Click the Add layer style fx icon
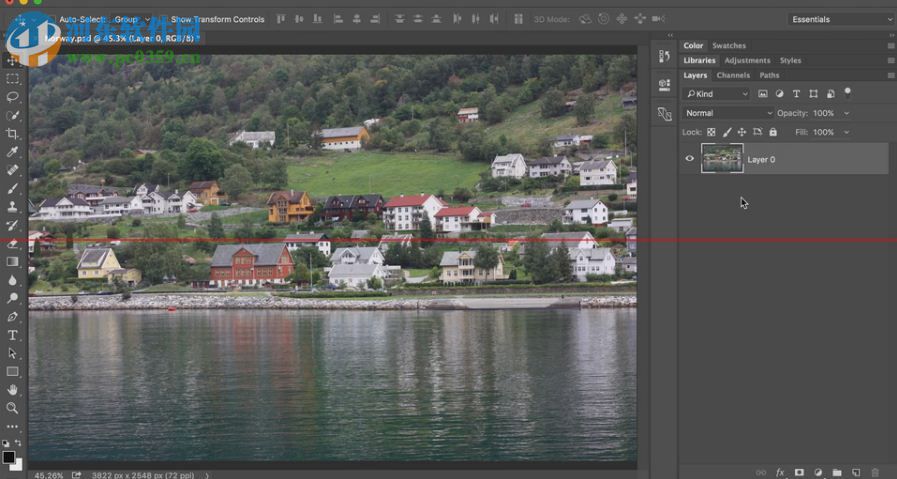897x479 pixels. (780, 473)
